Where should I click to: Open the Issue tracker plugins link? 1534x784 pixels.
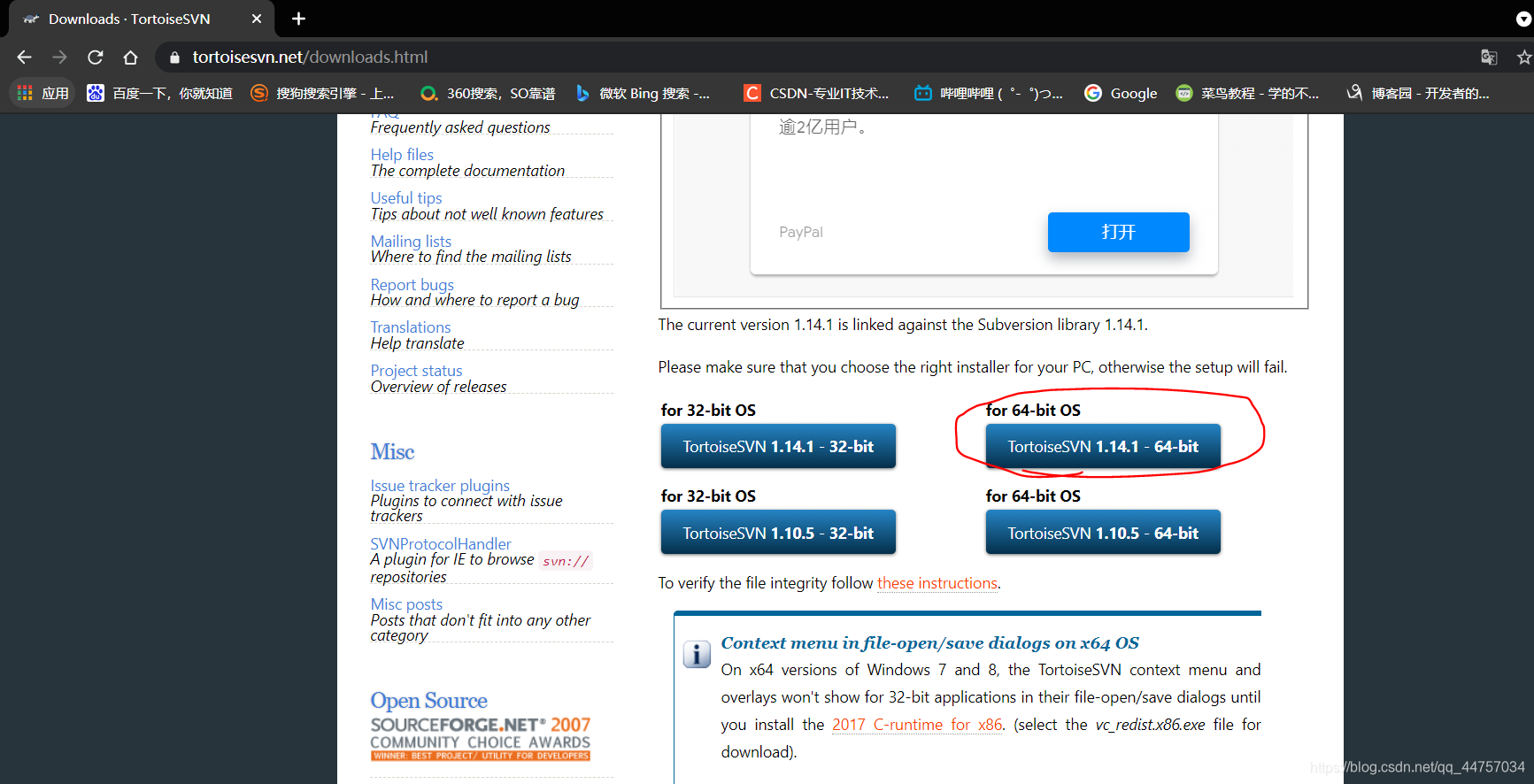click(x=440, y=486)
